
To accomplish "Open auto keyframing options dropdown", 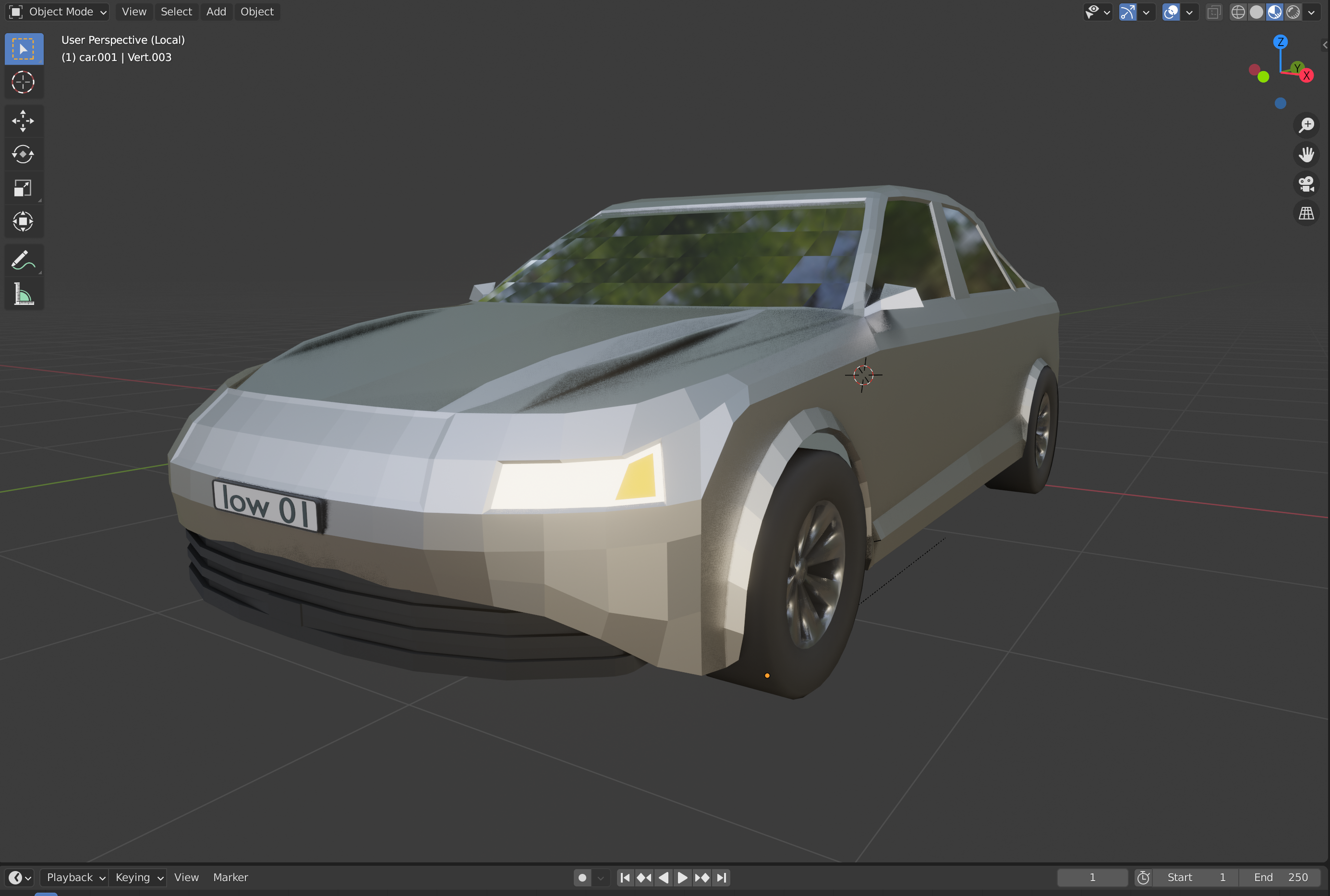I will coord(601,877).
